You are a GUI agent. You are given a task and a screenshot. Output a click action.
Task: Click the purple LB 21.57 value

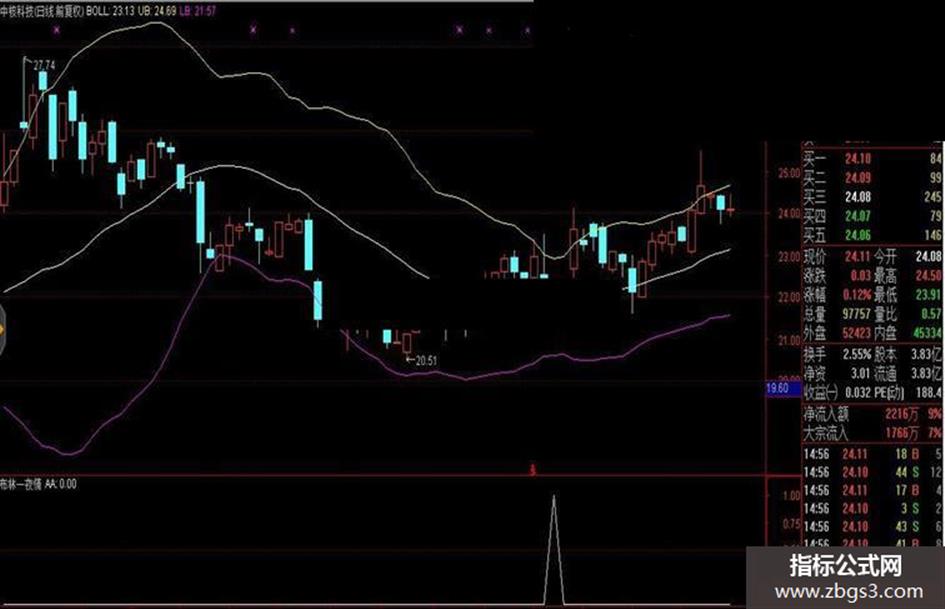pos(198,11)
